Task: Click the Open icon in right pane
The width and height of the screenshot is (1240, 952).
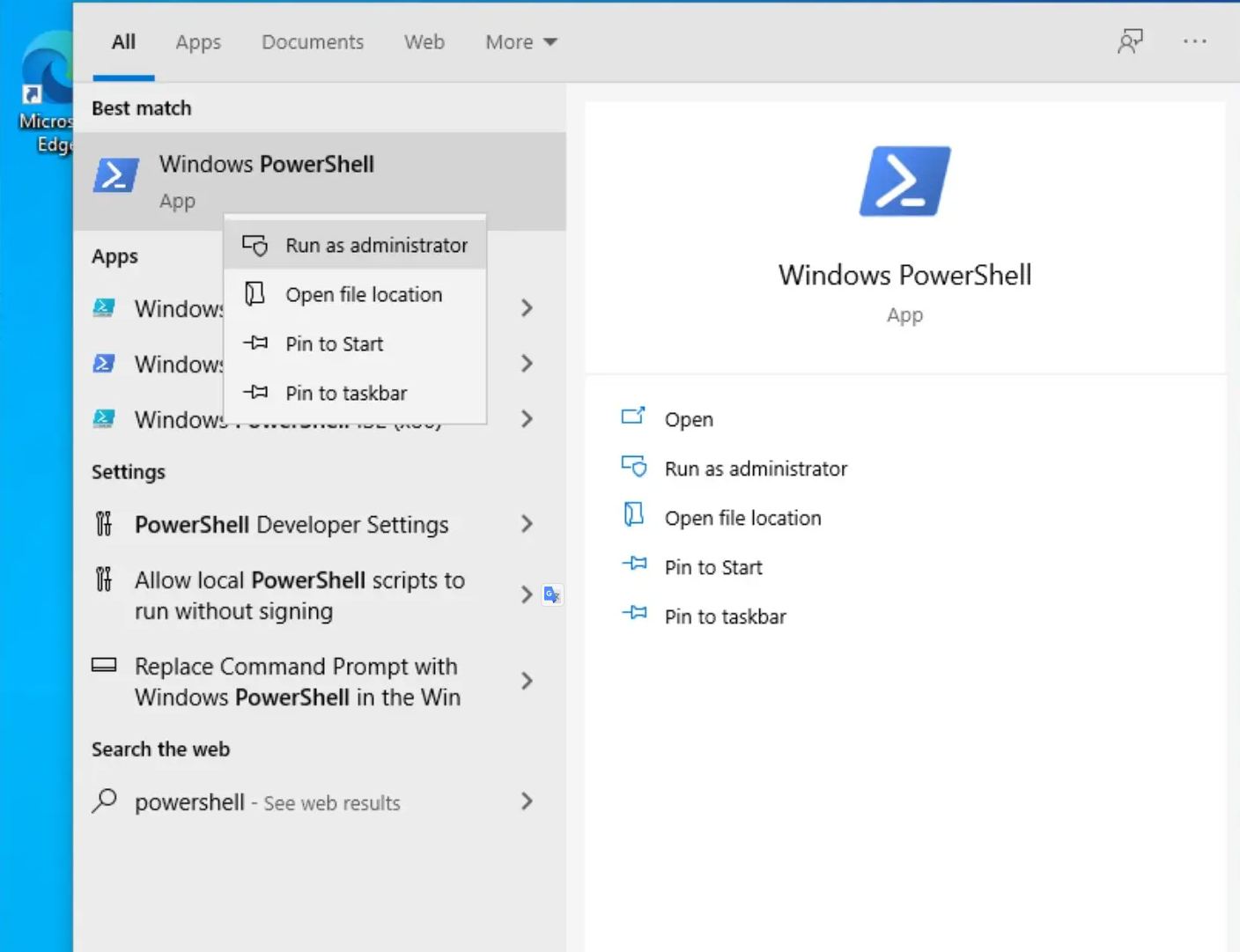Action: 633,417
